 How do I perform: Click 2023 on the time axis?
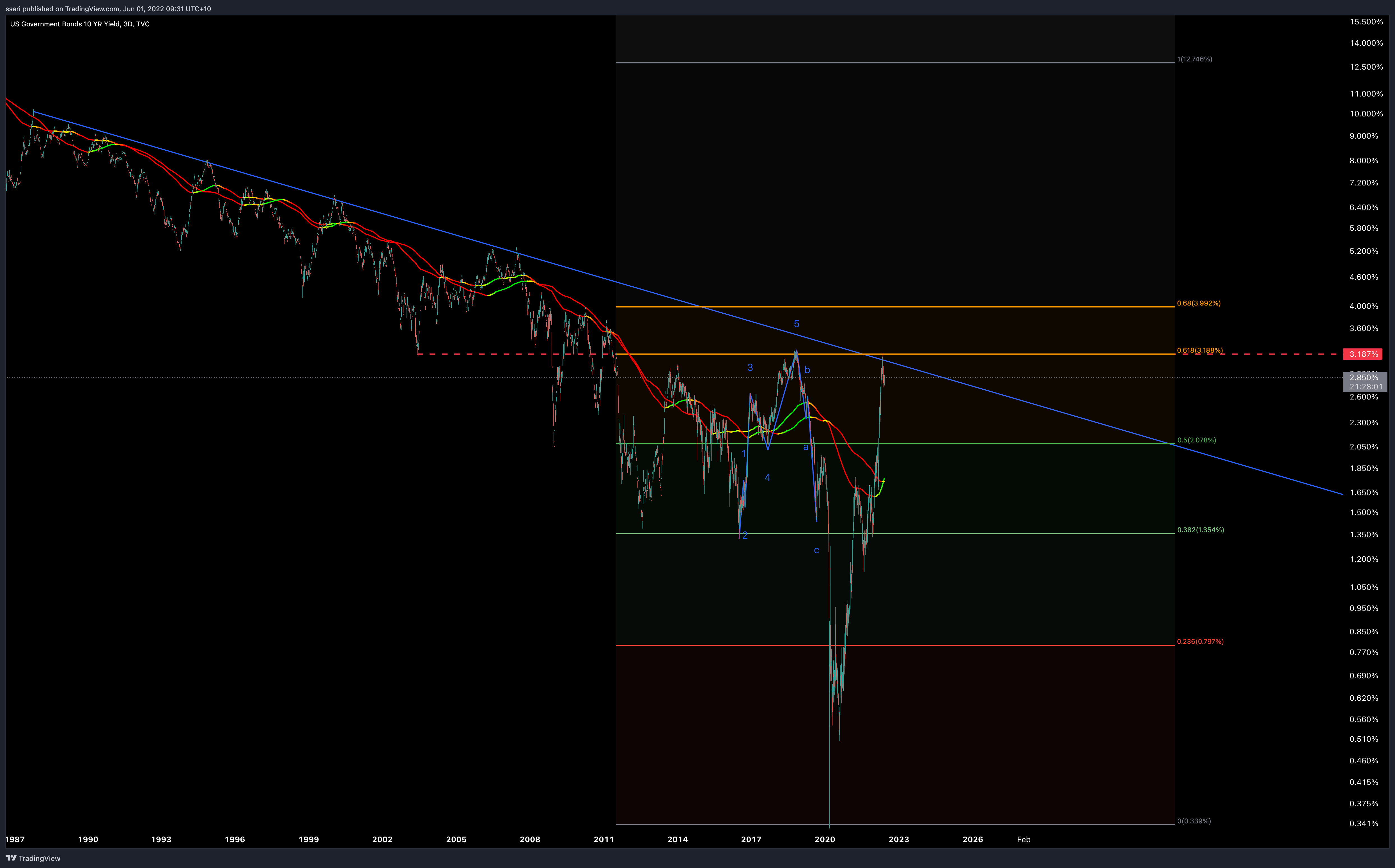[x=899, y=839]
